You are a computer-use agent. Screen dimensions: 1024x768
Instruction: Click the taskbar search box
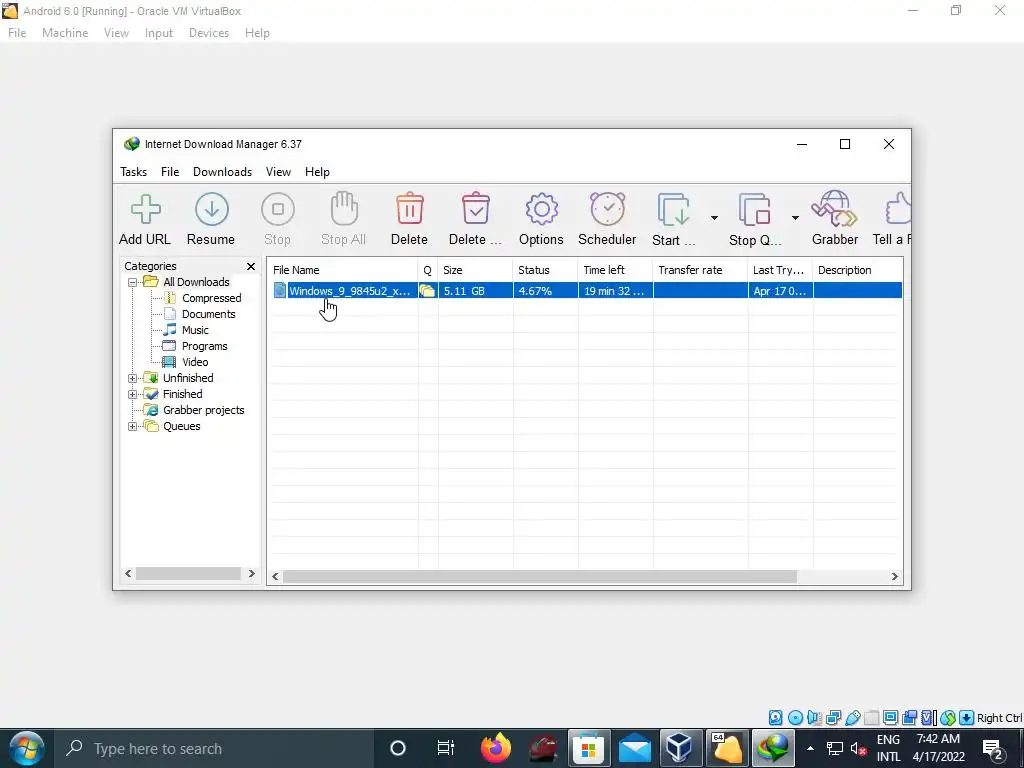click(x=212, y=748)
